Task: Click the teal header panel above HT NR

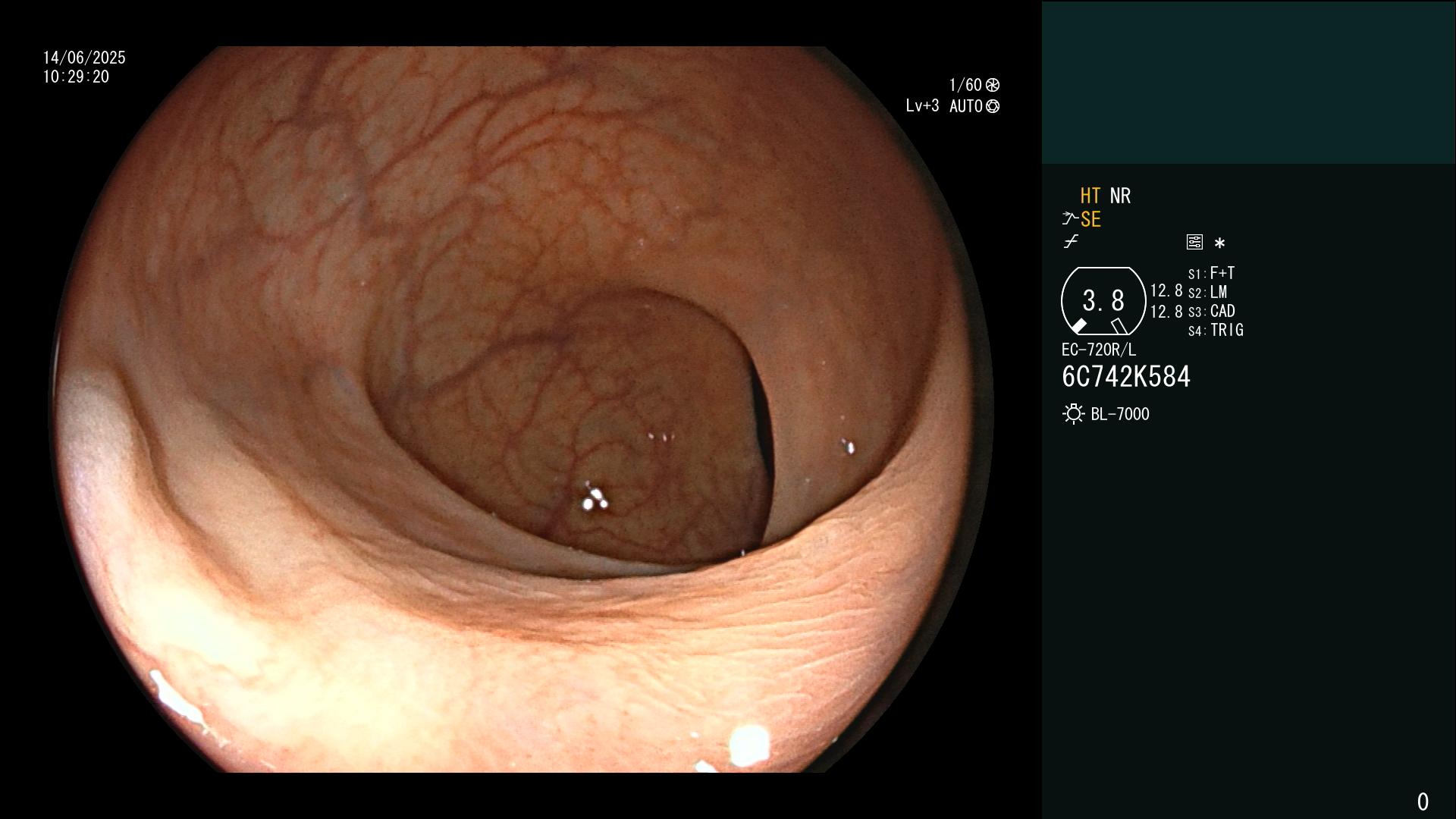Action: (x=1248, y=82)
